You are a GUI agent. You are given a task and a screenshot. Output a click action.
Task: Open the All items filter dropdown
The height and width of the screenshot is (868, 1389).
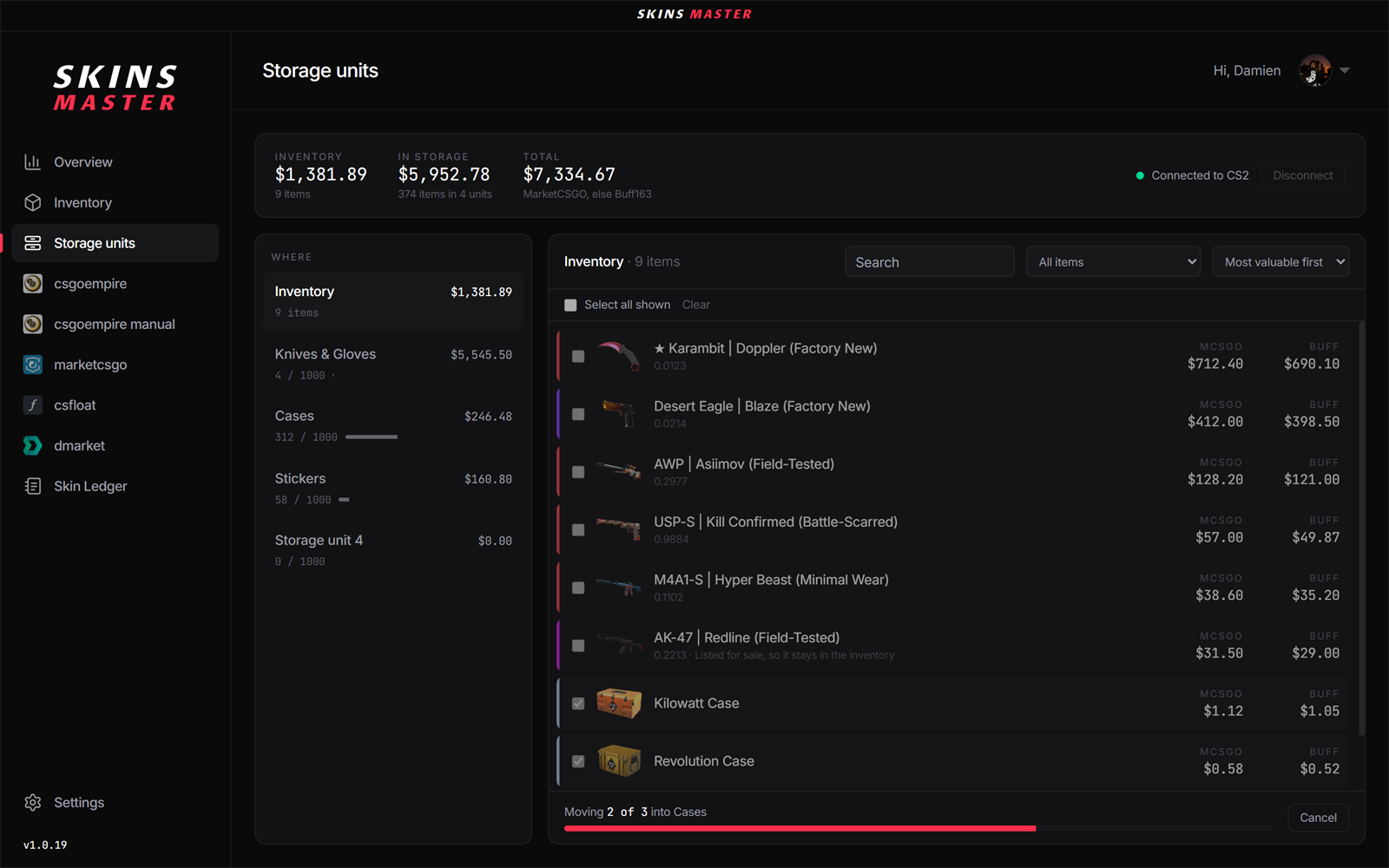click(1114, 262)
